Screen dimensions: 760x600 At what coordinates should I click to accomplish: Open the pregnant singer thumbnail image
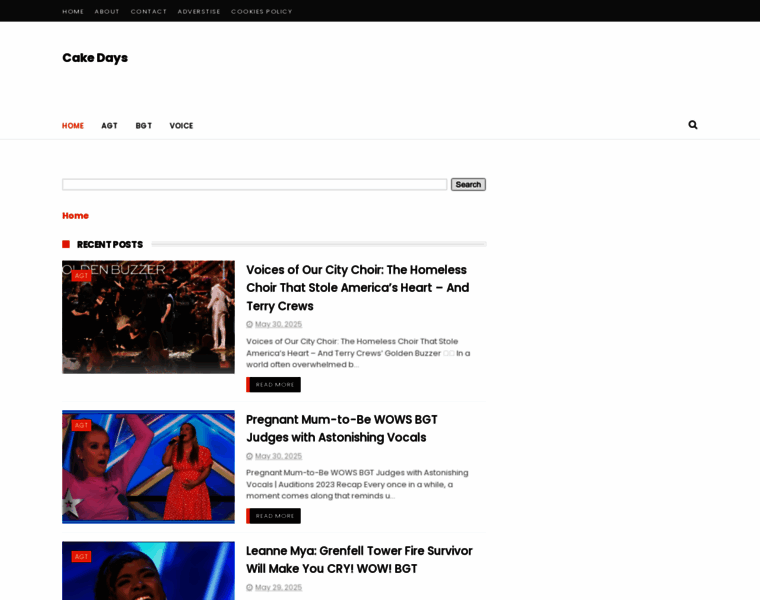click(148, 467)
